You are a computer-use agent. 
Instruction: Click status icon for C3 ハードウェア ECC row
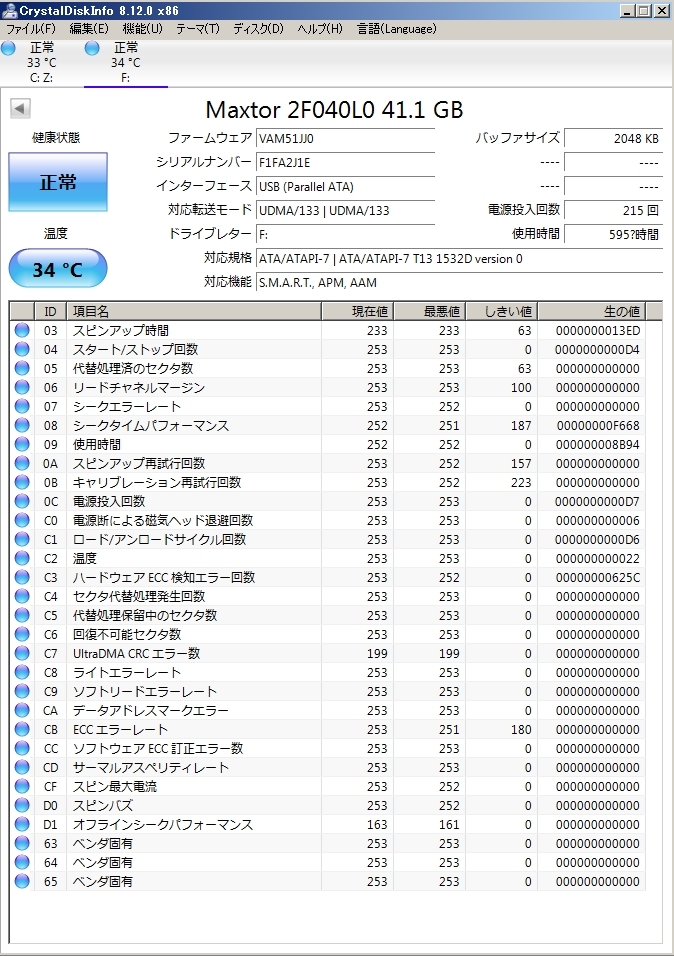(22, 577)
